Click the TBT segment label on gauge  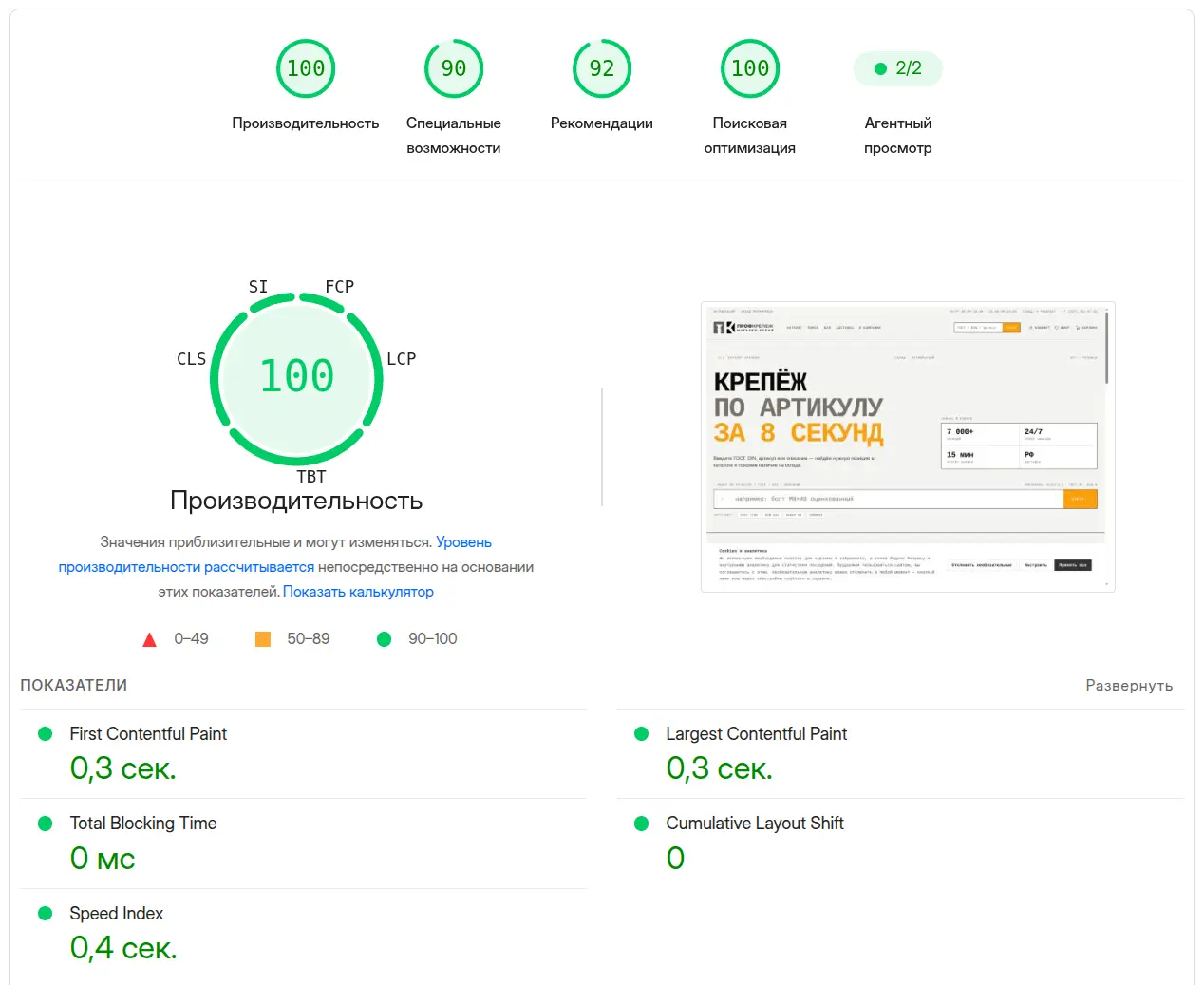pyautogui.click(x=311, y=476)
